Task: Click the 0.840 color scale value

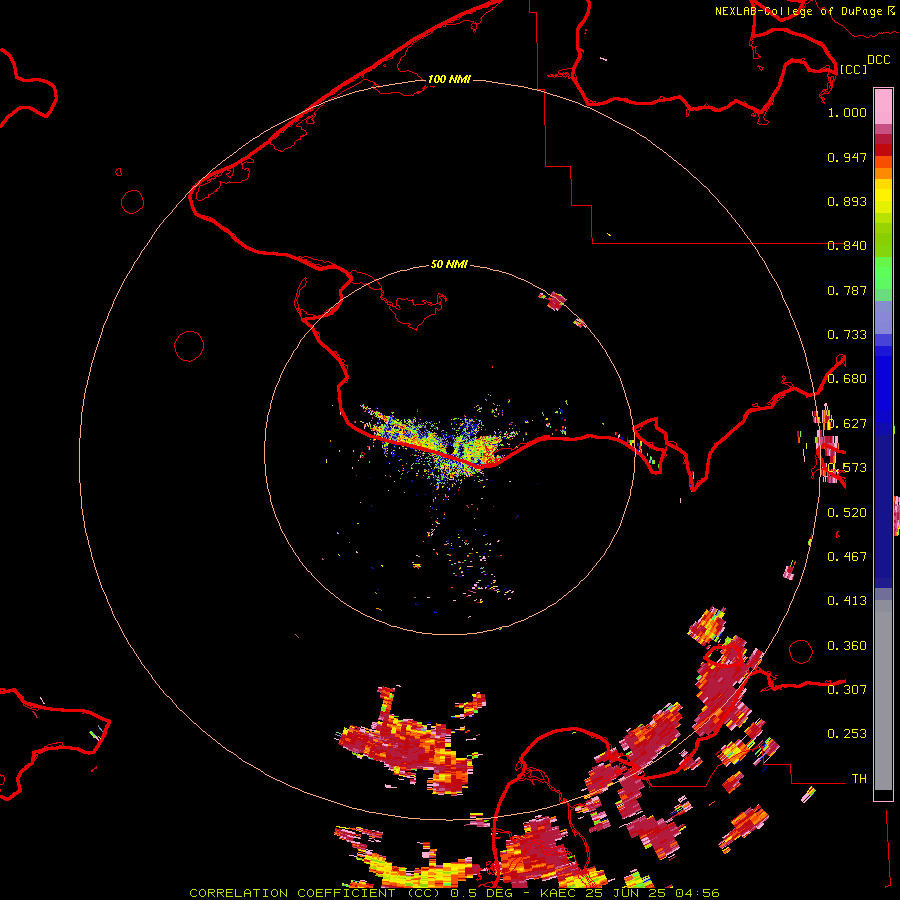Action: [x=847, y=246]
